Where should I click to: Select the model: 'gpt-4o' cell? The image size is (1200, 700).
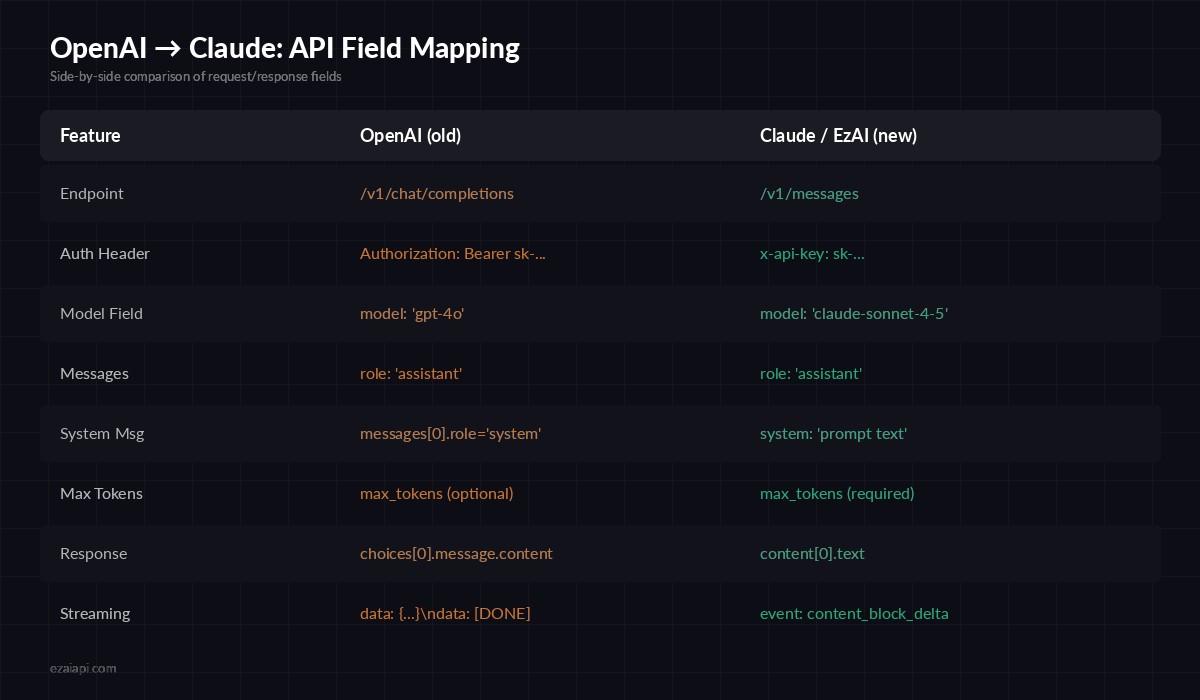[x=412, y=313]
